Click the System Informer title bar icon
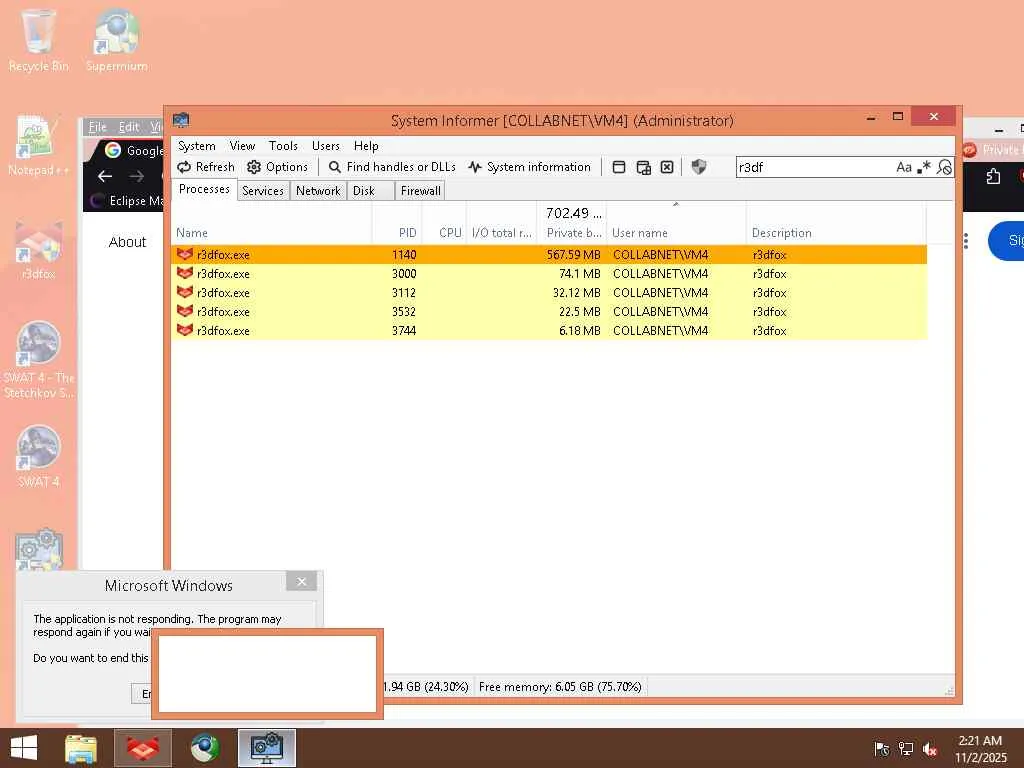 pyautogui.click(x=181, y=120)
